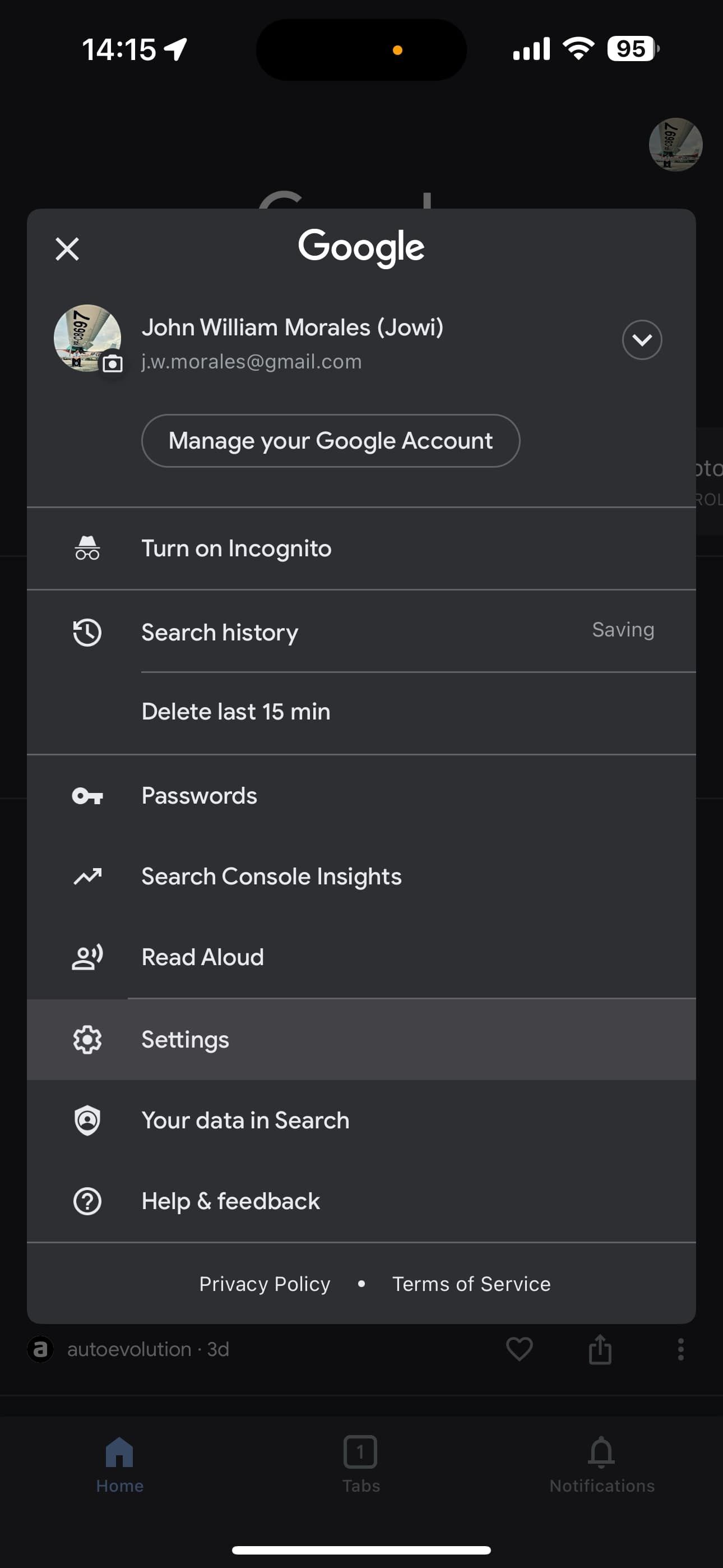This screenshot has width=723, height=1568.
Task: Expand the account switcher chevron
Action: point(641,340)
